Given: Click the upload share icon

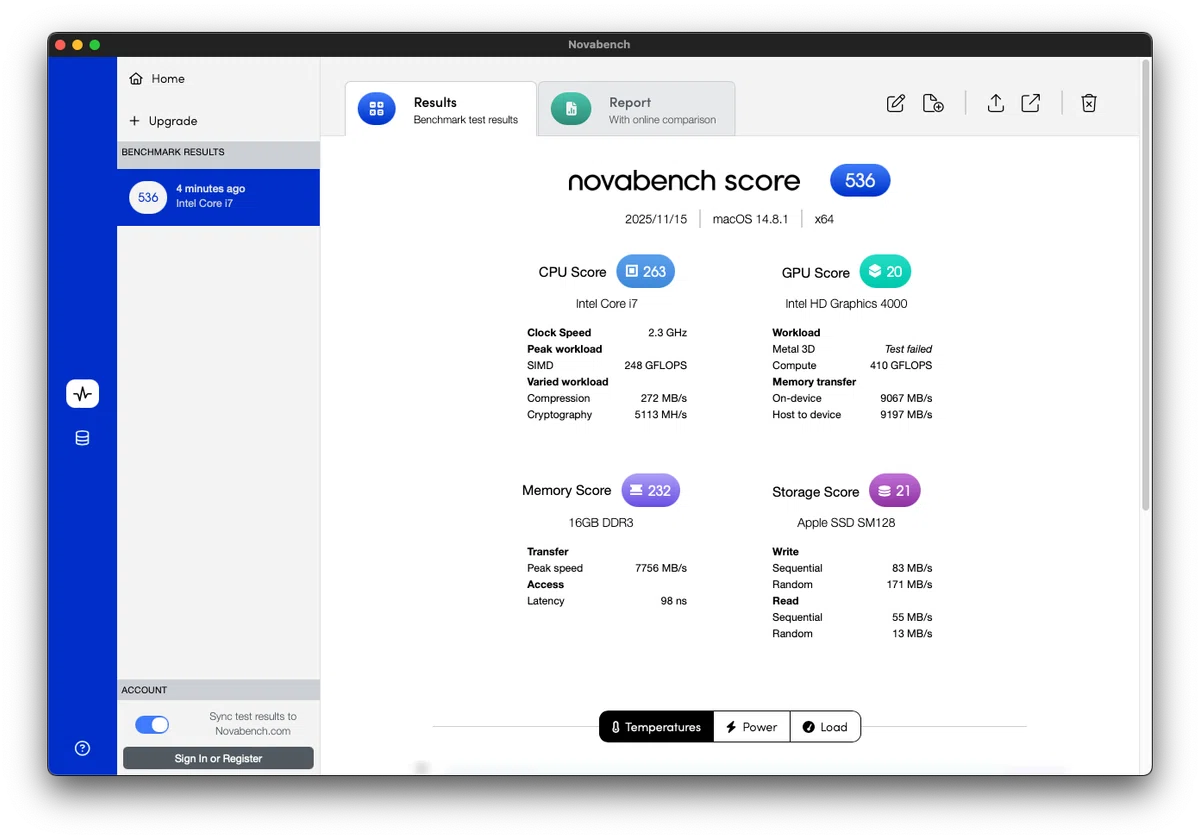Looking at the screenshot, I should (996, 103).
